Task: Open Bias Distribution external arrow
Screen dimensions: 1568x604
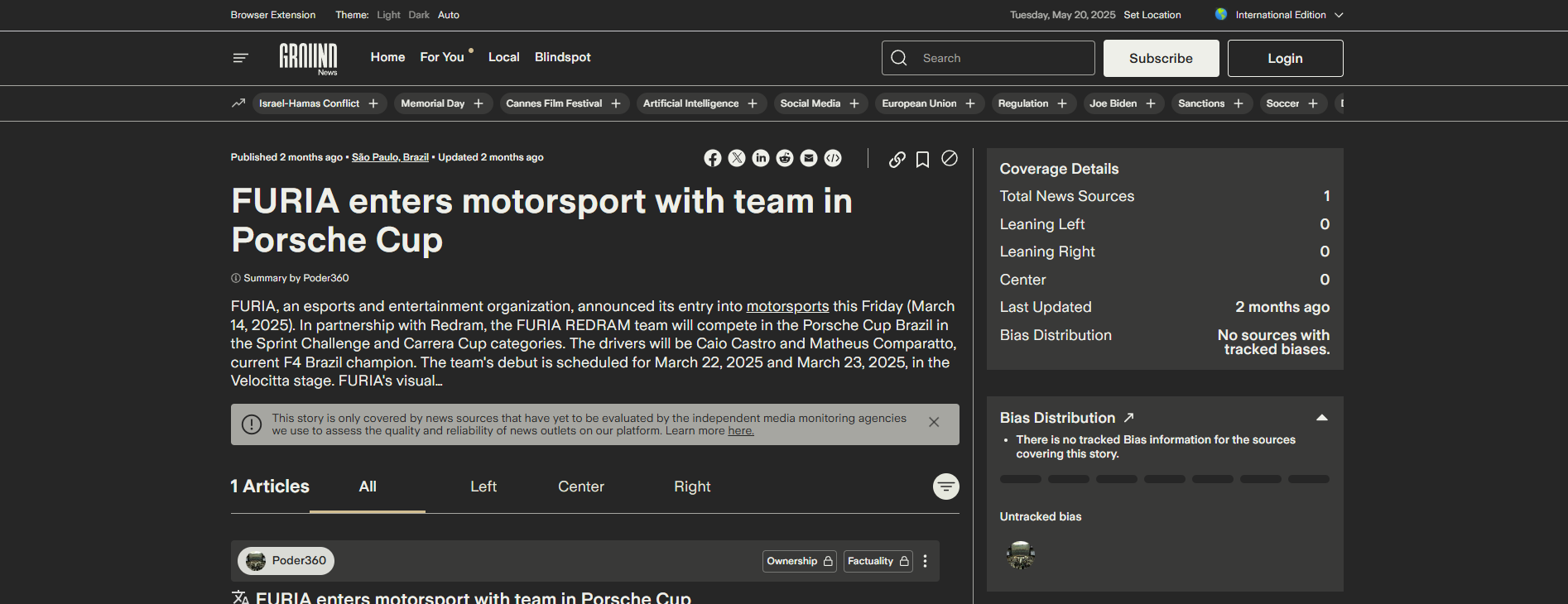Action: click(x=1128, y=418)
